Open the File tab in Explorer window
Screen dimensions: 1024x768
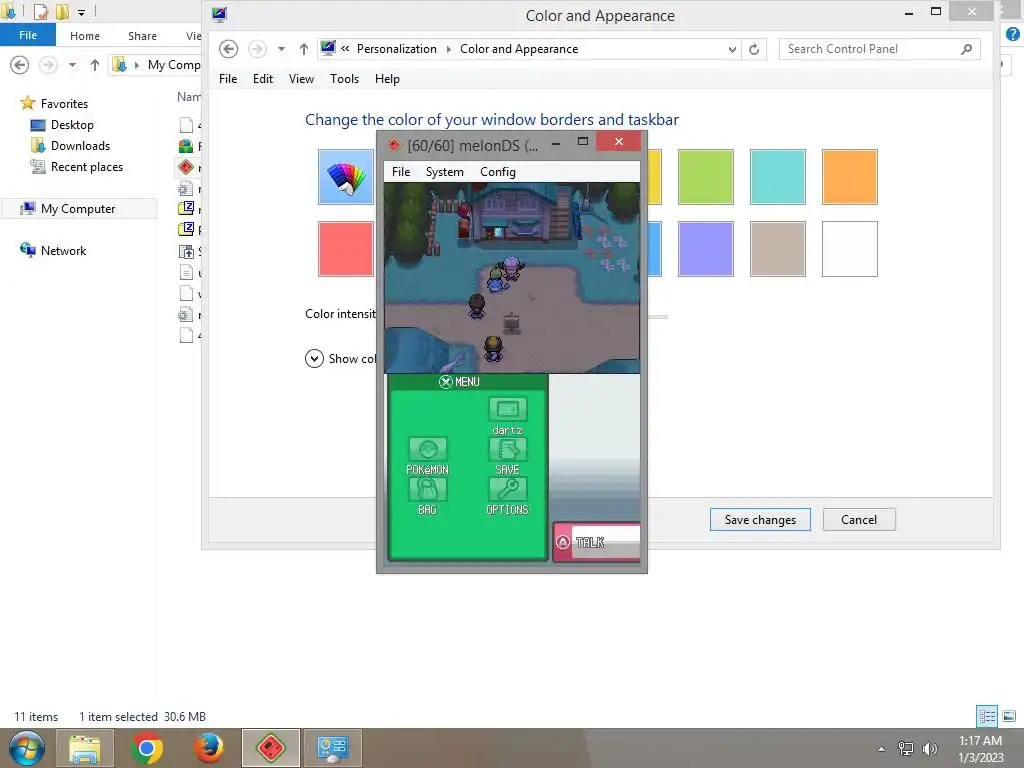tap(27, 35)
